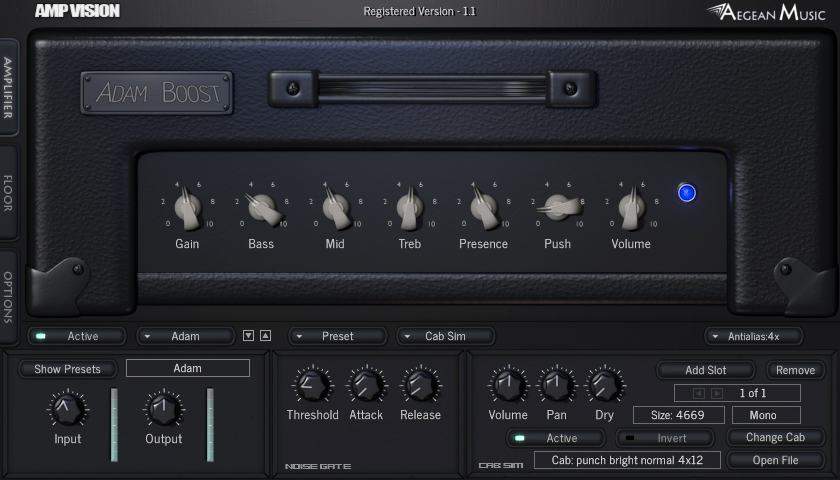Open the Adam amp model dropdown

tap(185, 336)
